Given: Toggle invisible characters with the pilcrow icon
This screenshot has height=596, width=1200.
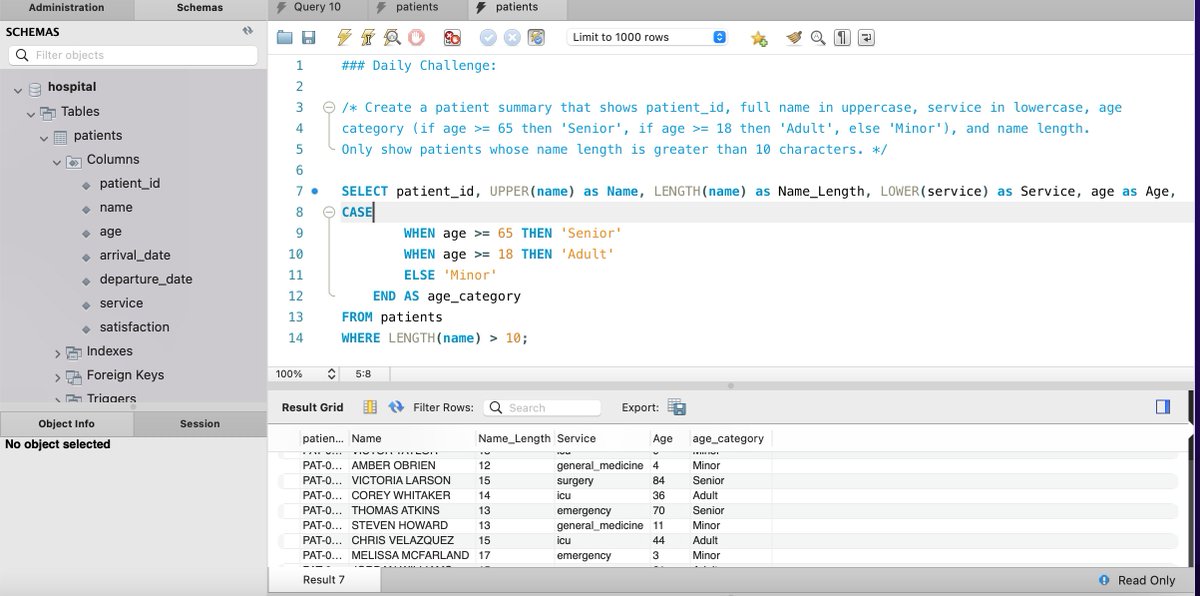Looking at the screenshot, I should [x=841, y=37].
